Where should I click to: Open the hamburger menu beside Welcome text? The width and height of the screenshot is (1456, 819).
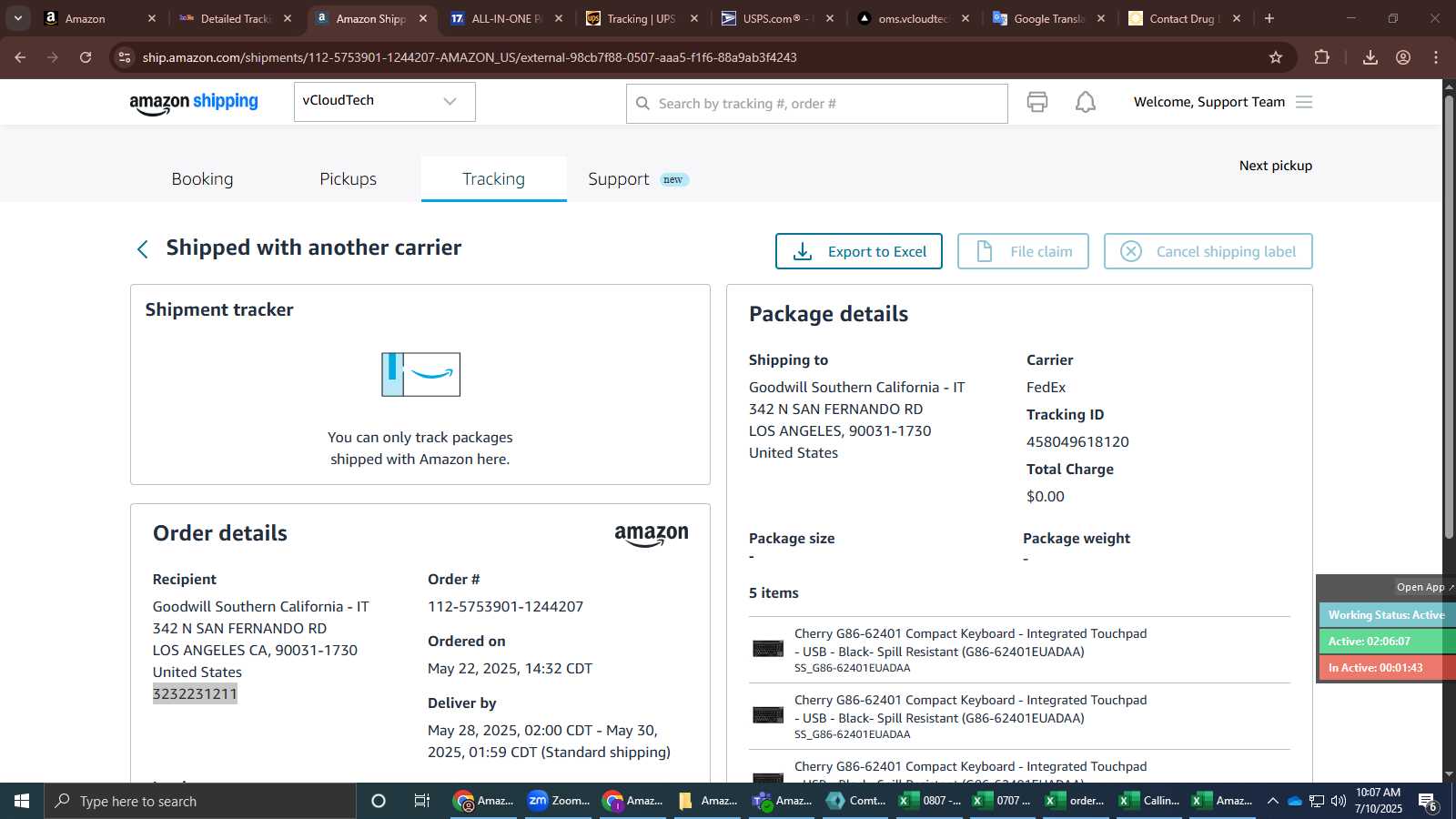coord(1304,102)
